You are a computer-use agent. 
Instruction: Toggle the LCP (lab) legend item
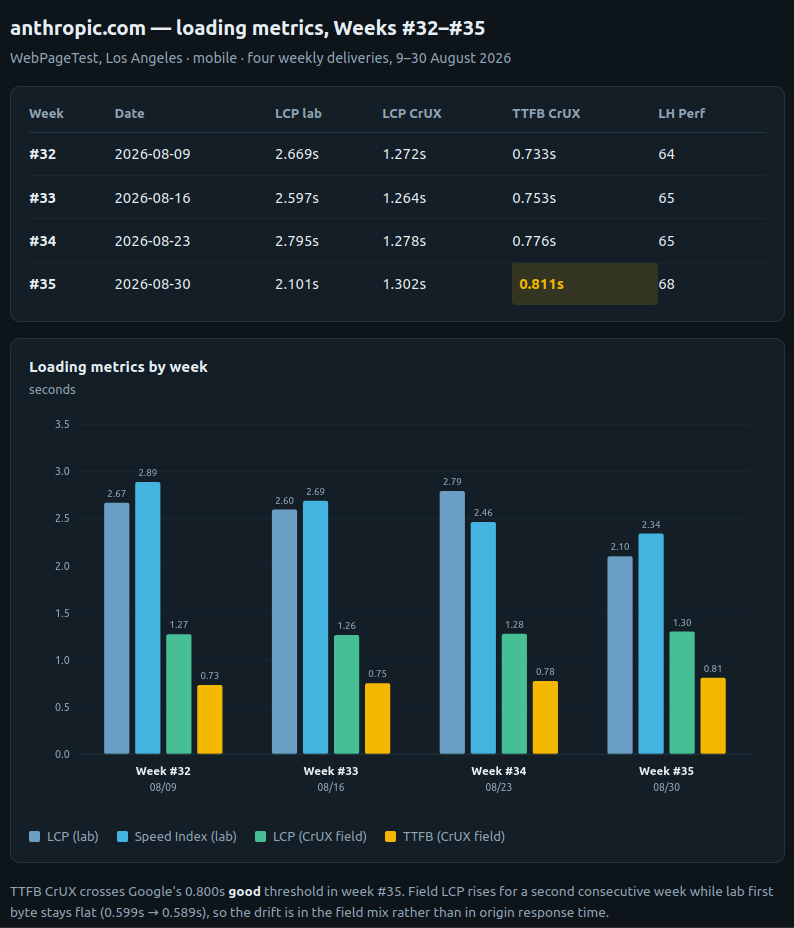click(x=64, y=836)
